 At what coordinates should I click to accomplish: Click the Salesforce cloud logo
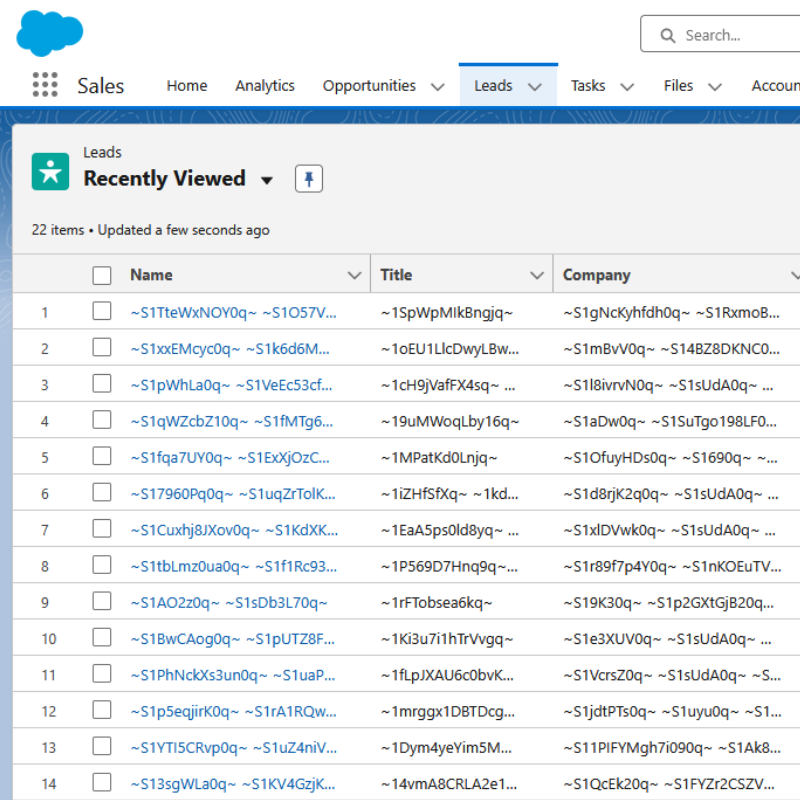click(49, 33)
